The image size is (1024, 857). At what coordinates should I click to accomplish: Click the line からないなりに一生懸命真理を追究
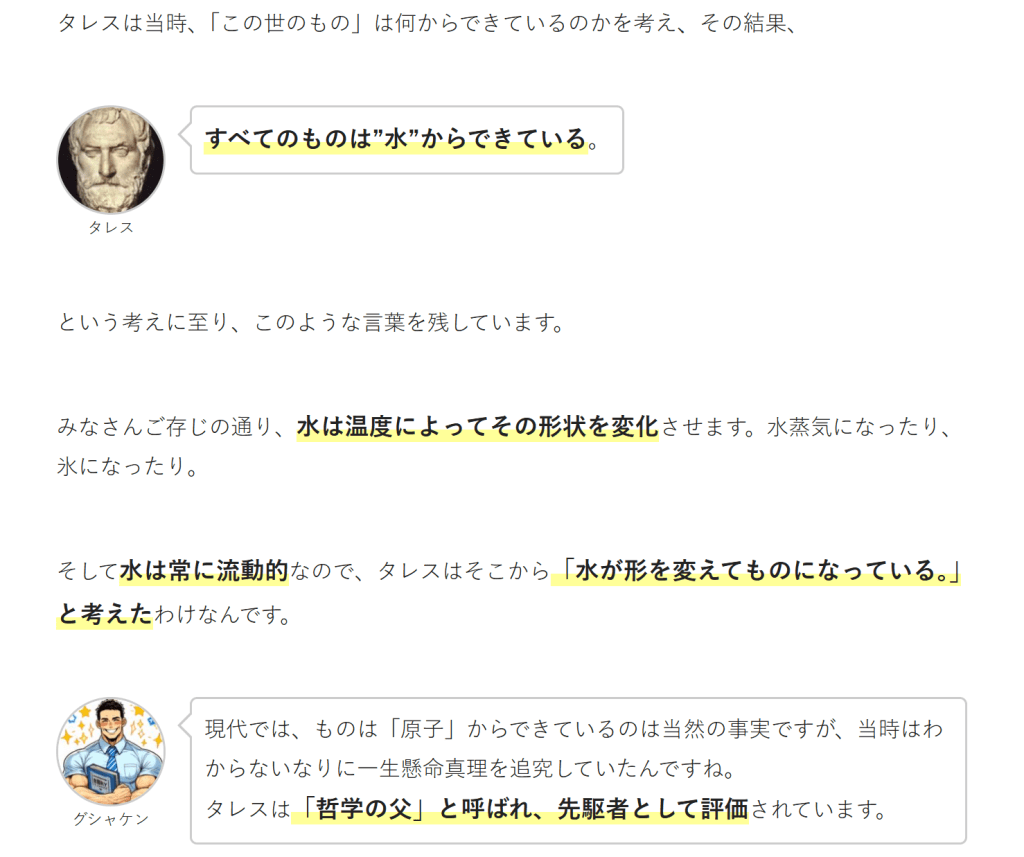point(470,769)
